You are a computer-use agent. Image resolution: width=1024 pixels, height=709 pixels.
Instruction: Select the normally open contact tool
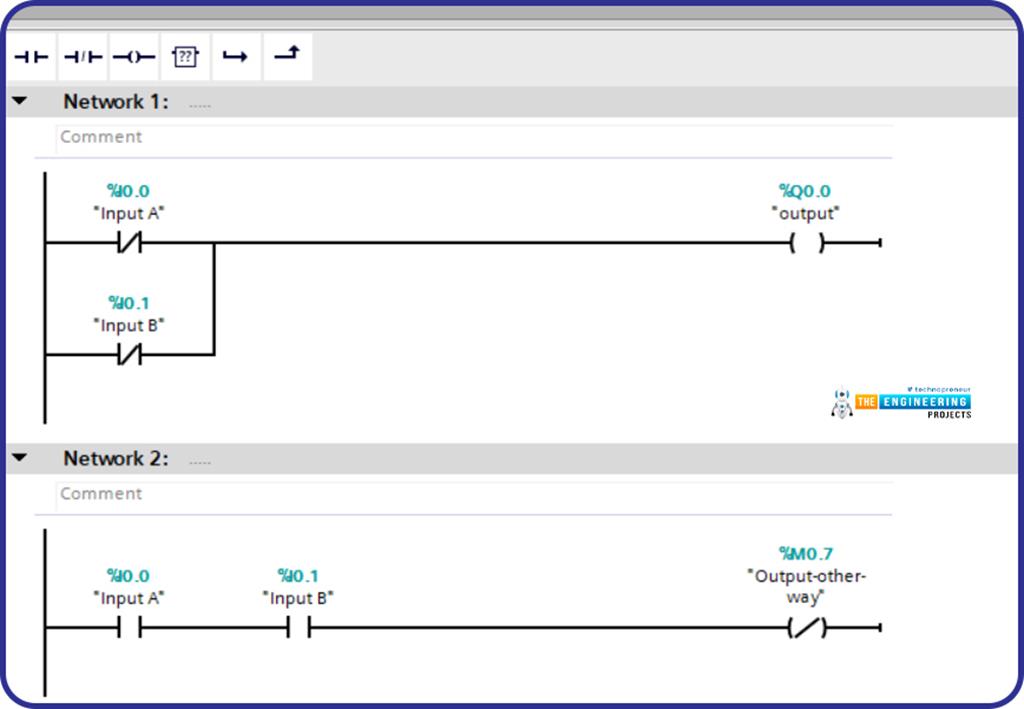coord(31,57)
